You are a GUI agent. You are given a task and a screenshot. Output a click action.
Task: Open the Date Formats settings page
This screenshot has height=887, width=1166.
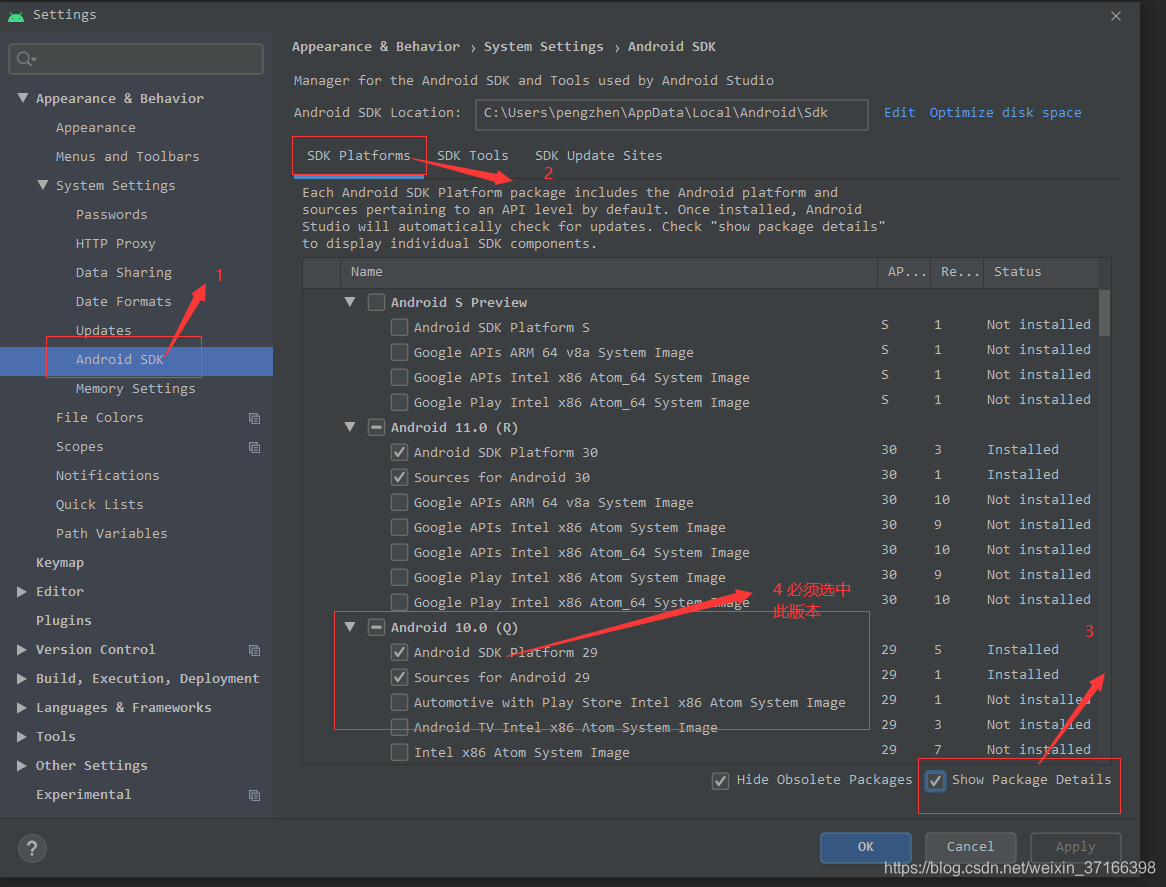click(x=123, y=302)
